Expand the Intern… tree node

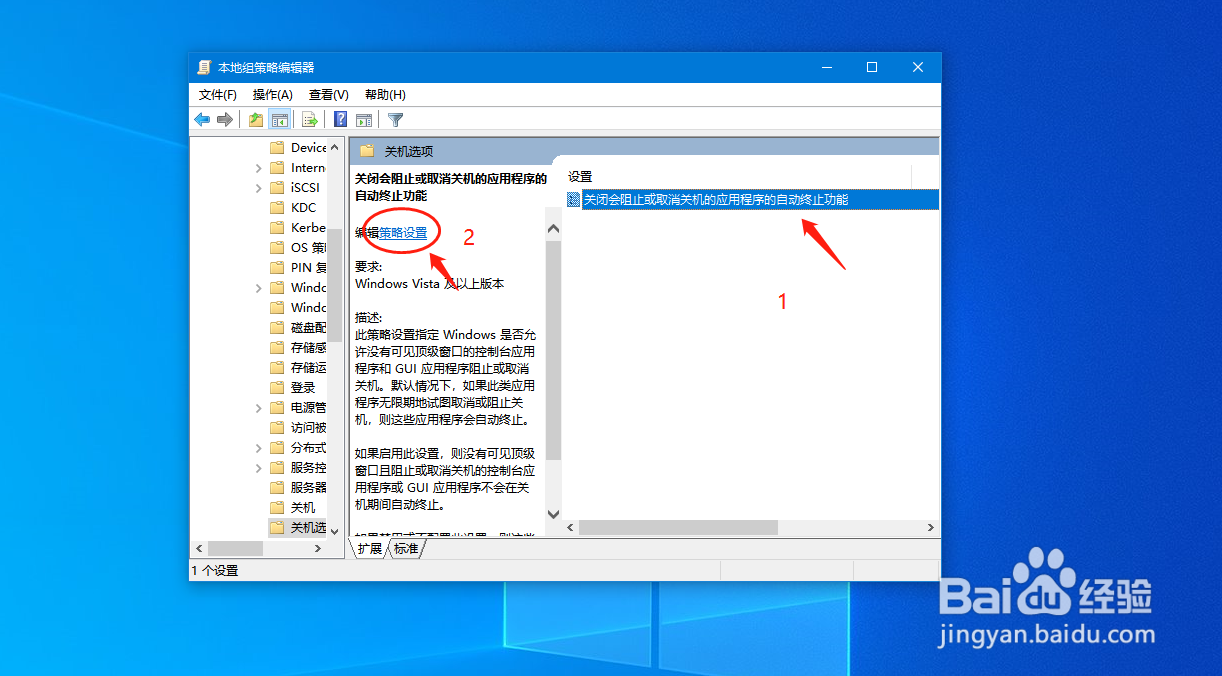259,168
